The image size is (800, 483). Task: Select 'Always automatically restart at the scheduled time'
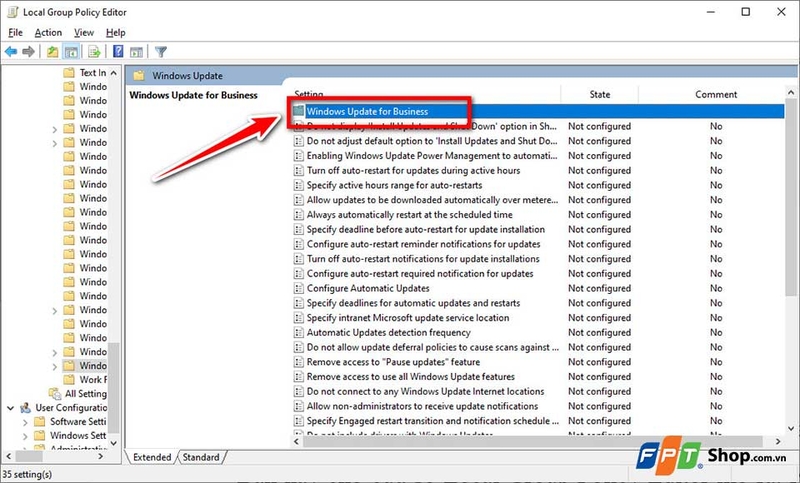click(x=409, y=215)
